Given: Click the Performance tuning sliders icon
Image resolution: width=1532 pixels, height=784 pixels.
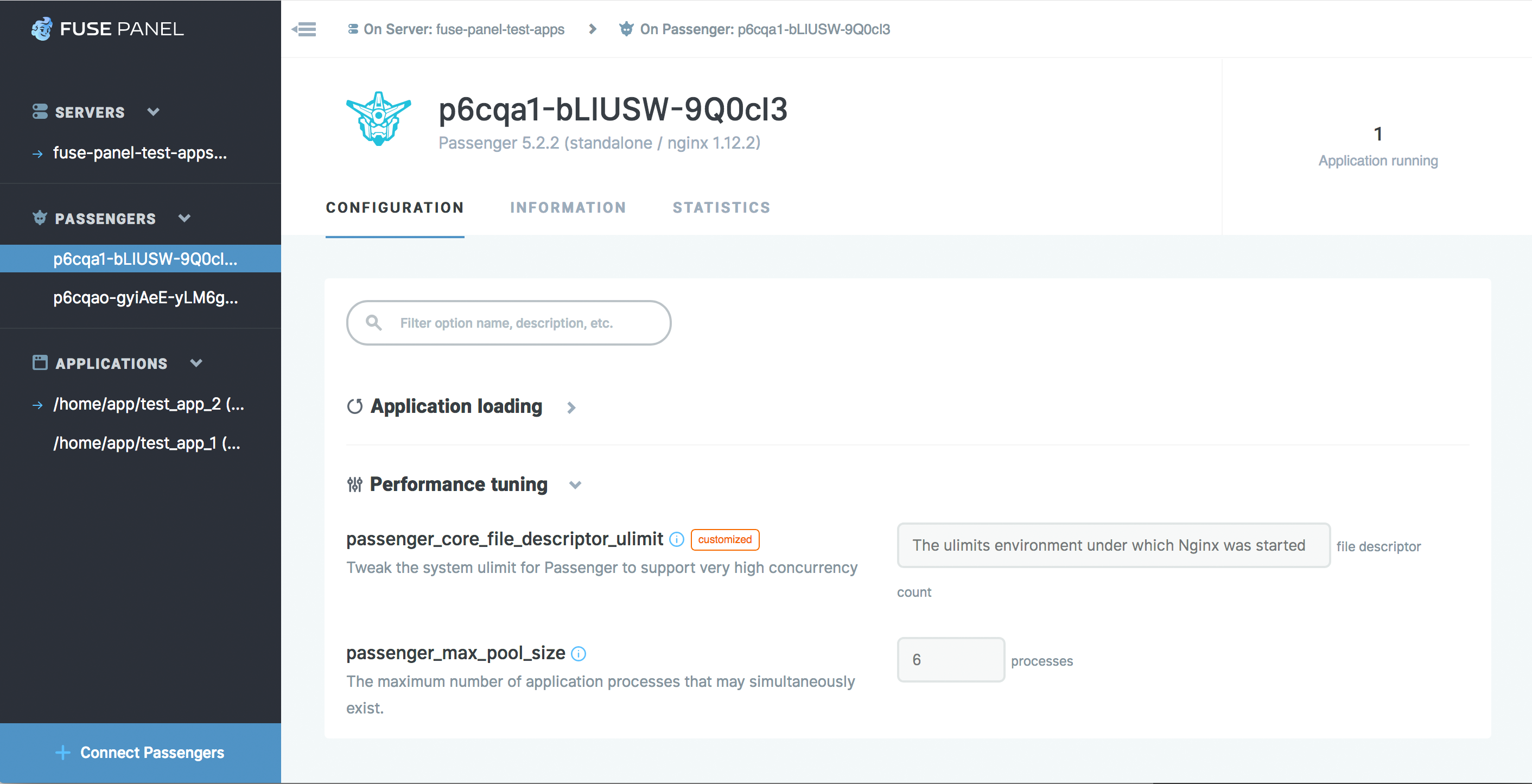Looking at the screenshot, I should click(x=354, y=485).
